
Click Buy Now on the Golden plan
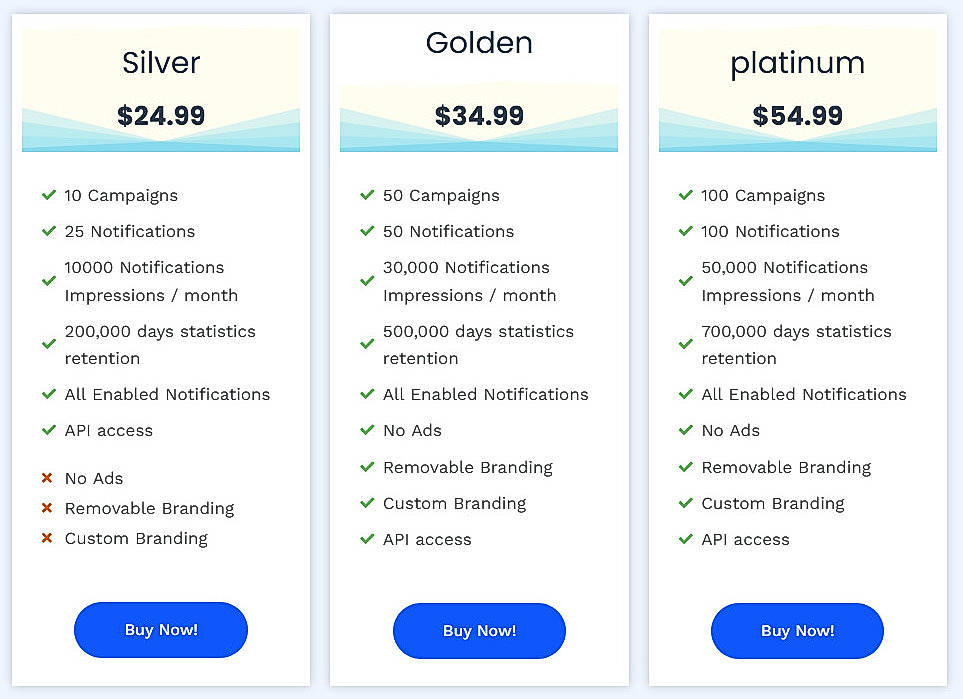(478, 631)
